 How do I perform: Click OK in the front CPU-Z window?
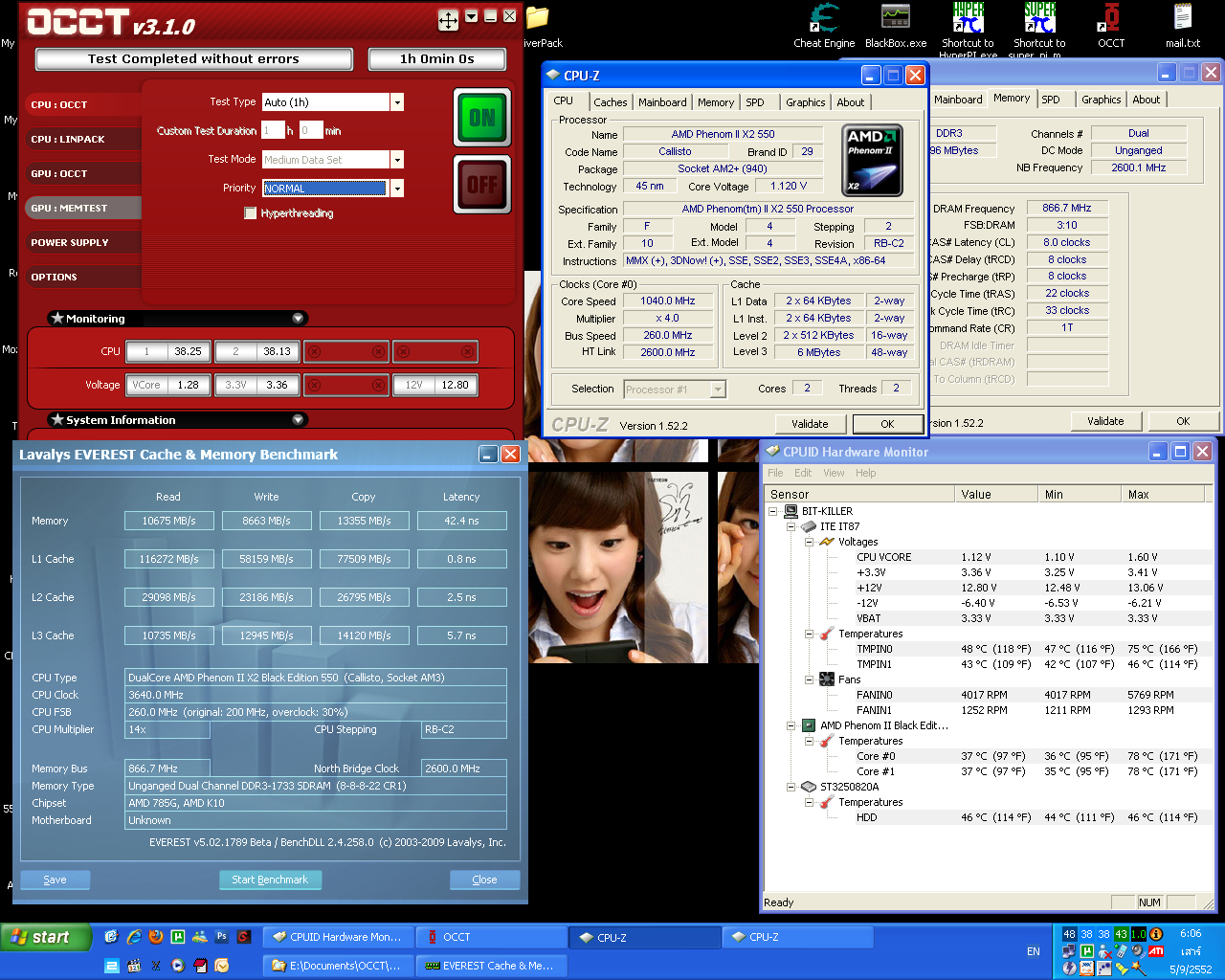887,424
